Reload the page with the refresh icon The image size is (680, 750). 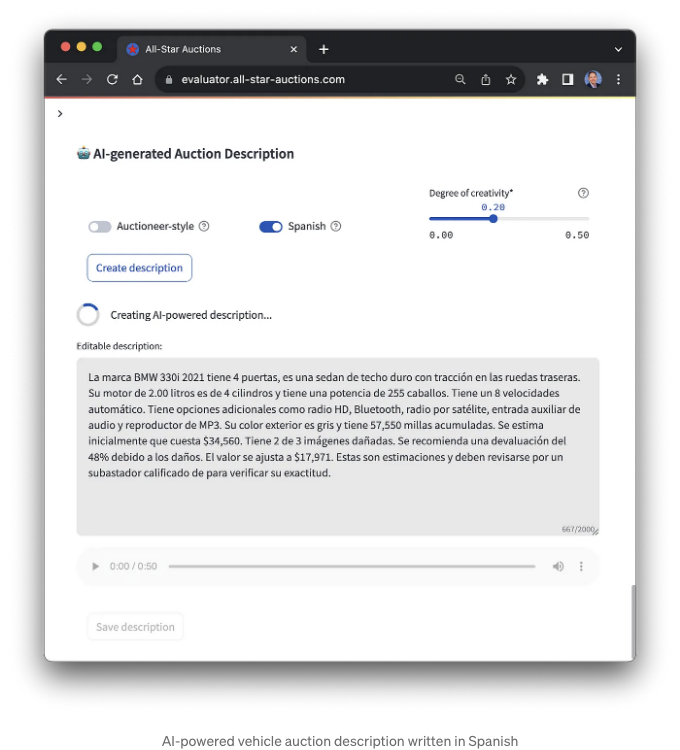pos(112,79)
